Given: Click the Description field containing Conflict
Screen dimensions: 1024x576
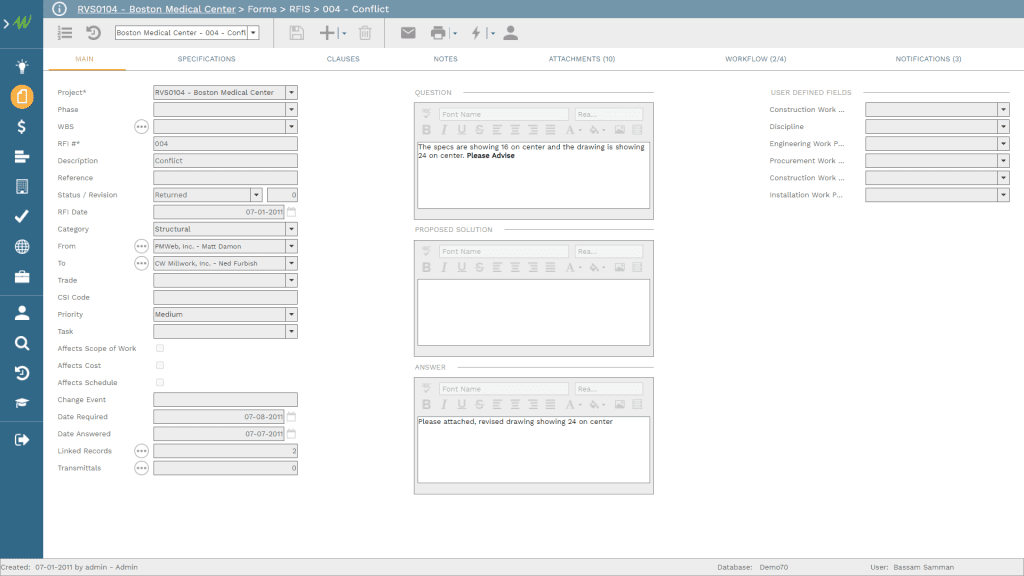Looking at the screenshot, I should pyautogui.click(x=225, y=161).
